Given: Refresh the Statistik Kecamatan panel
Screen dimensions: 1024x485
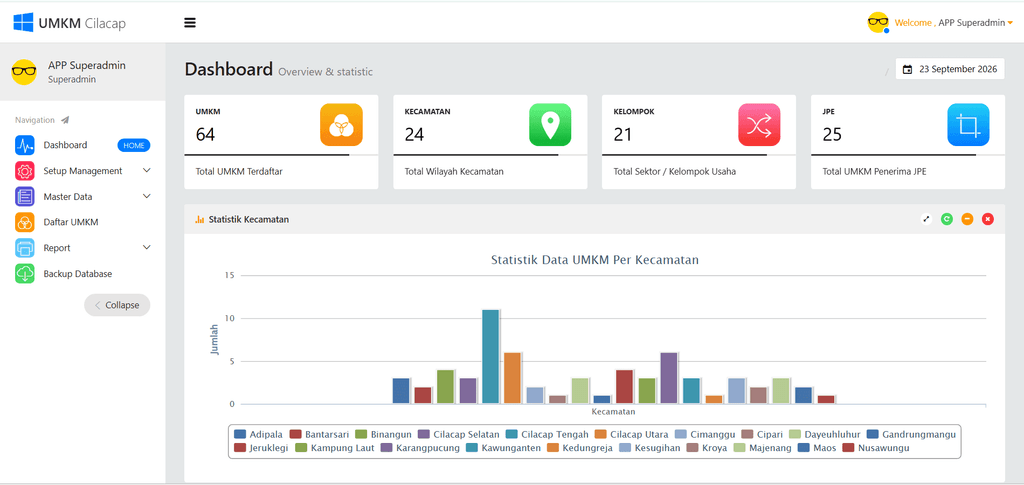Looking at the screenshot, I should point(946,219).
